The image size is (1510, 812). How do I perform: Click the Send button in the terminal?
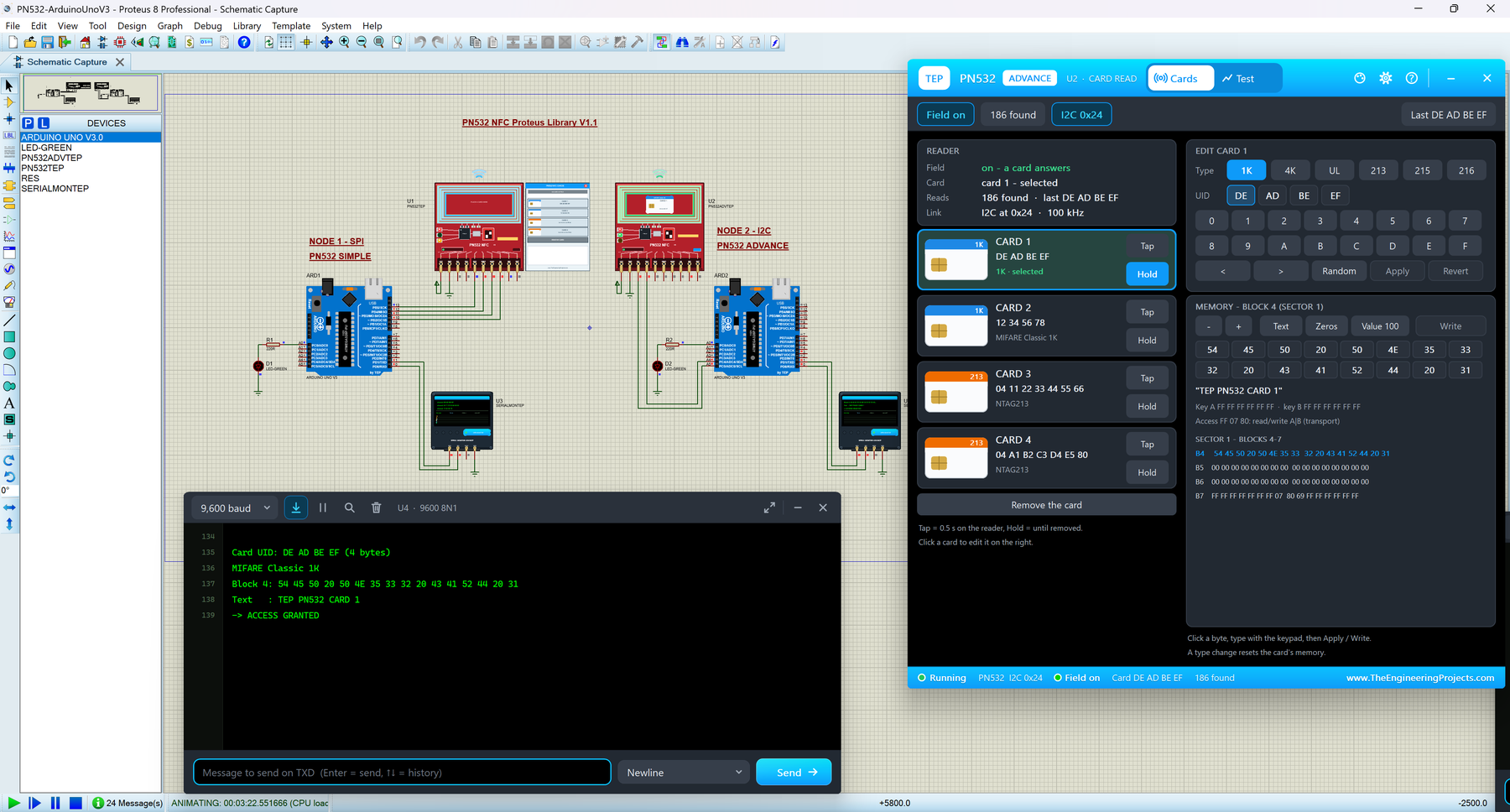tap(794, 773)
